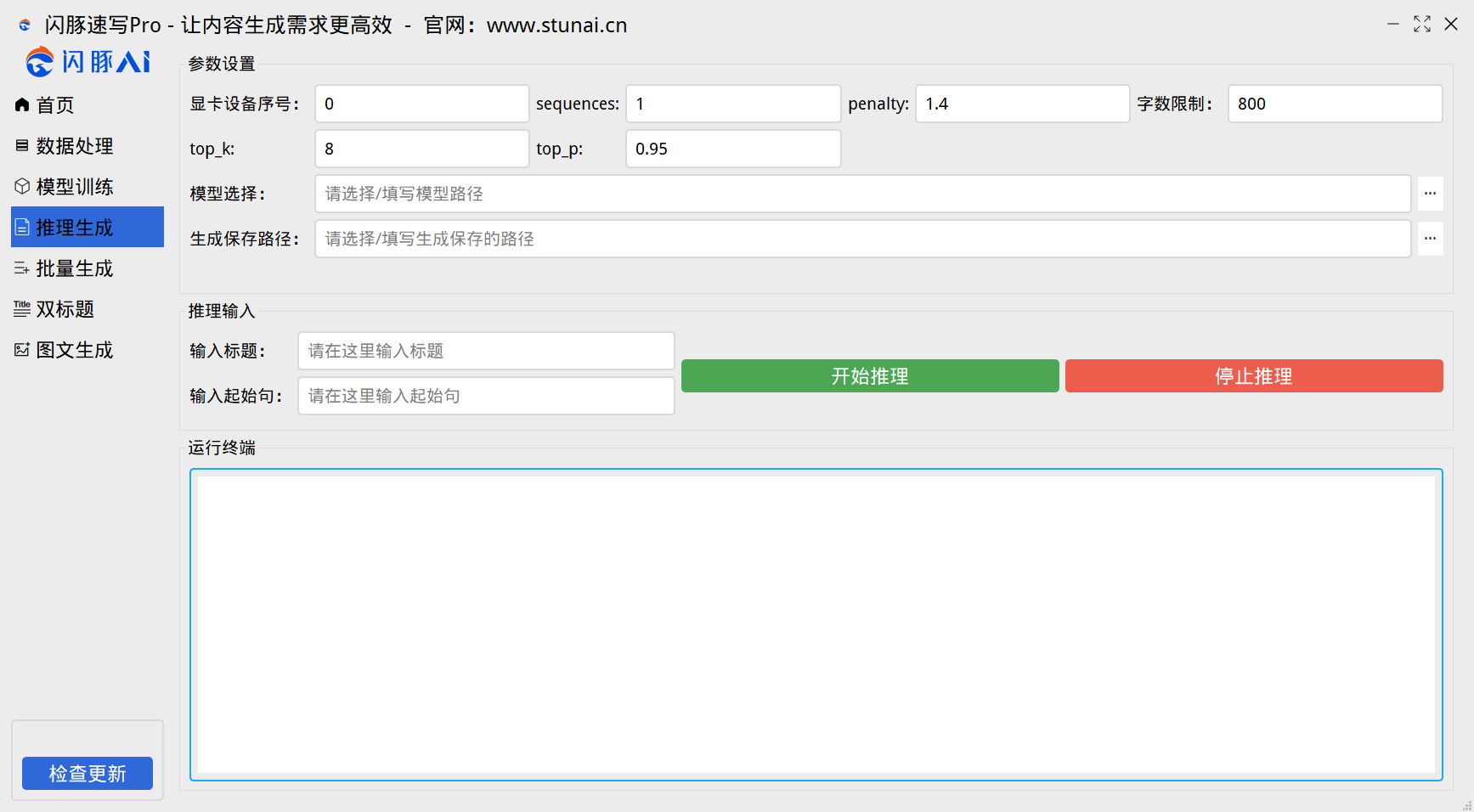Click the image icon beside 图文生成
The height and width of the screenshot is (812, 1474).
coord(22,349)
